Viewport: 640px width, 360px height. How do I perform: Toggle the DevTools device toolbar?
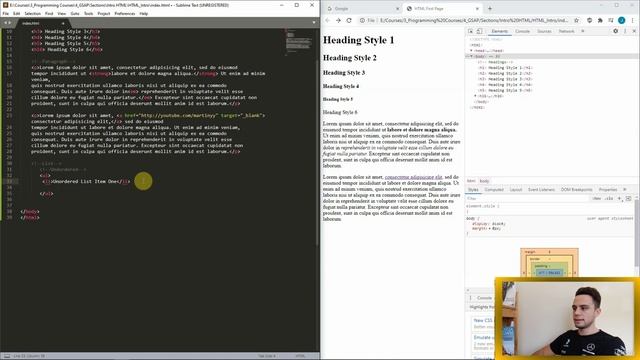tap(480, 31)
